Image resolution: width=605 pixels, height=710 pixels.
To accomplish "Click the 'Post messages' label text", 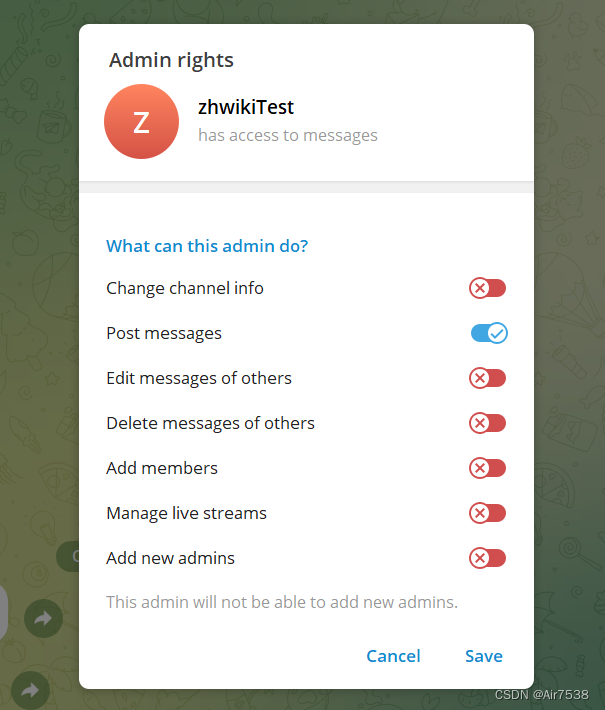I will pyautogui.click(x=164, y=333).
